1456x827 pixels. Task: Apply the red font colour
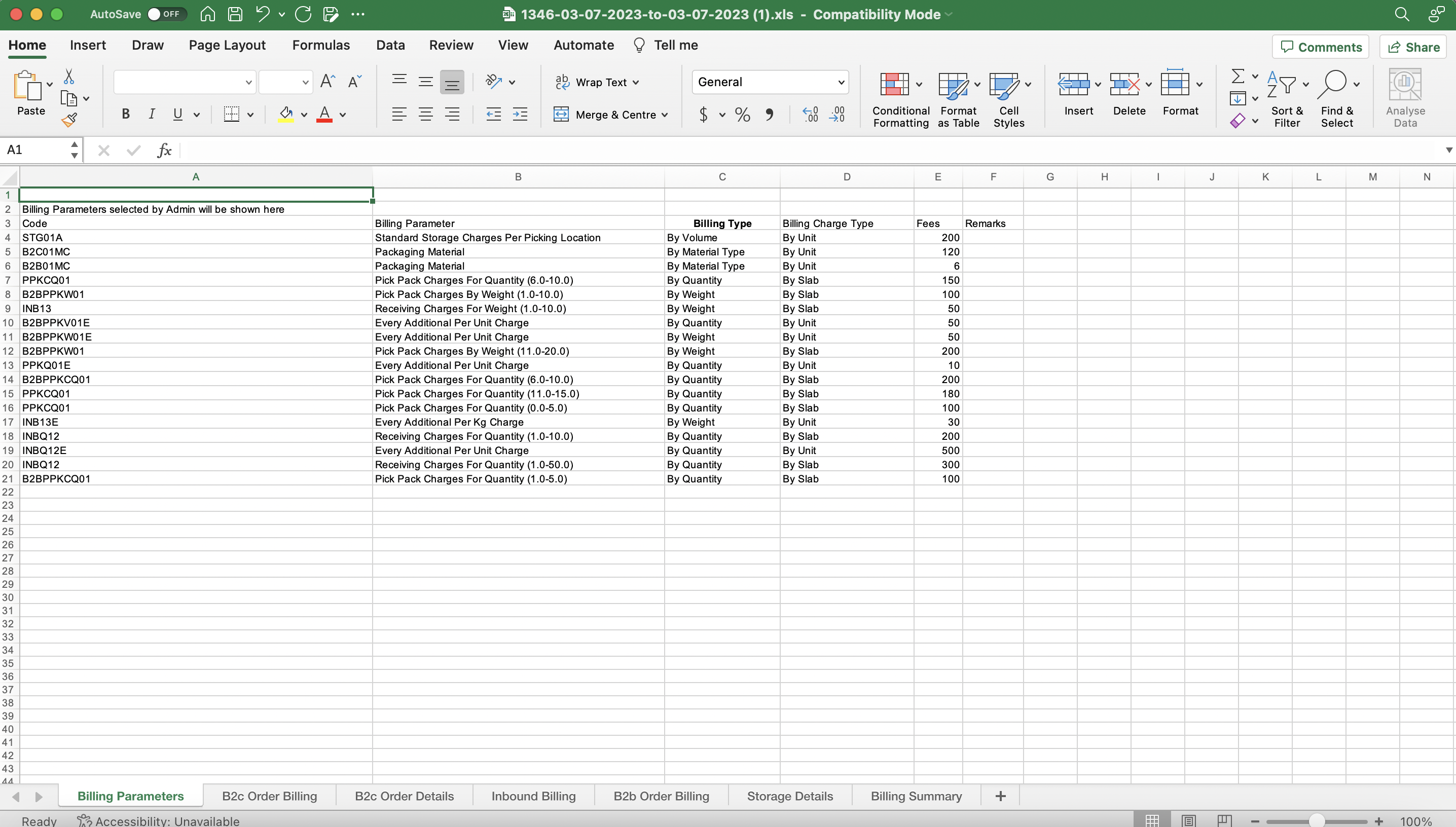[x=324, y=114]
